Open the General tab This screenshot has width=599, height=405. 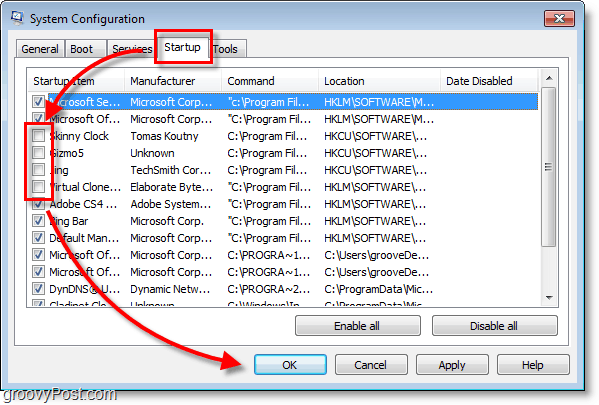click(40, 49)
